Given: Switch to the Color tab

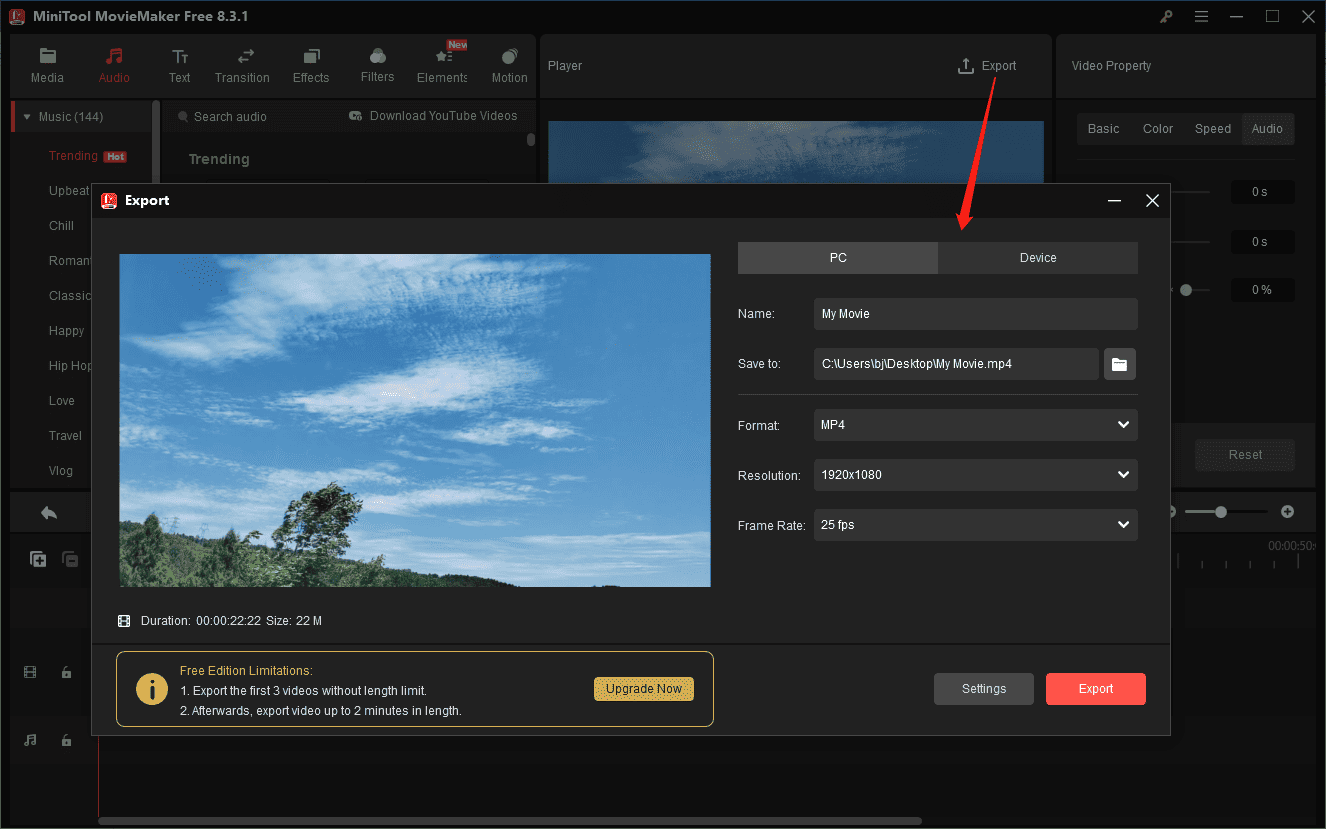Looking at the screenshot, I should 1157,128.
